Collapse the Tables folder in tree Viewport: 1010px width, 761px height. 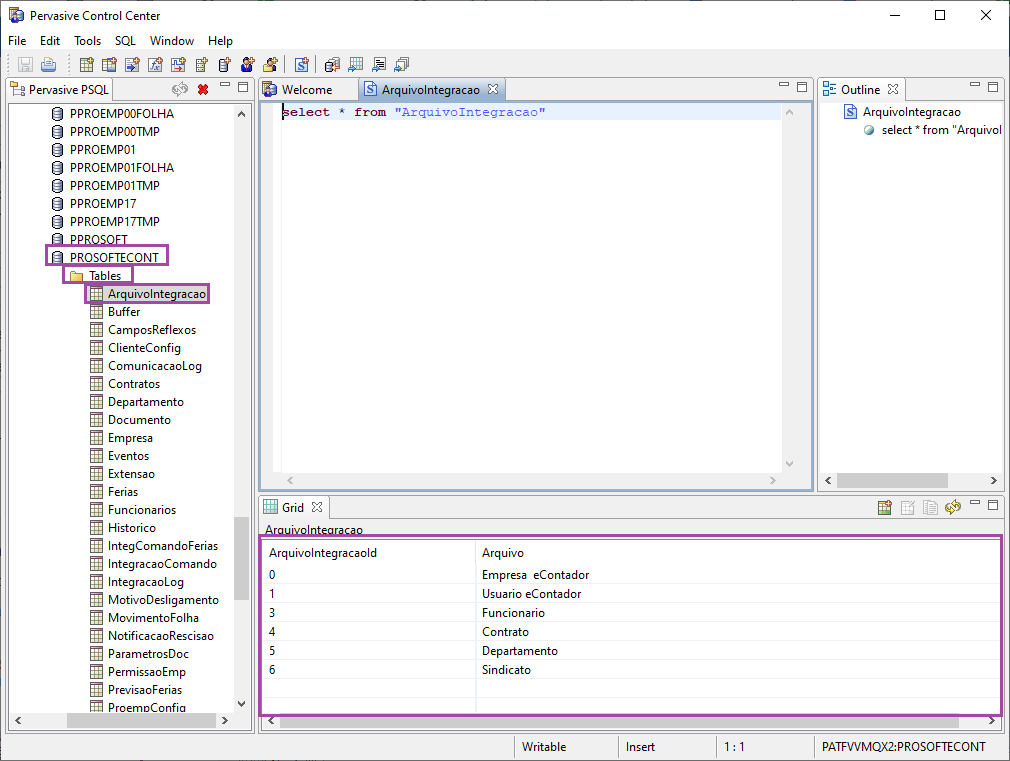[x=104, y=275]
